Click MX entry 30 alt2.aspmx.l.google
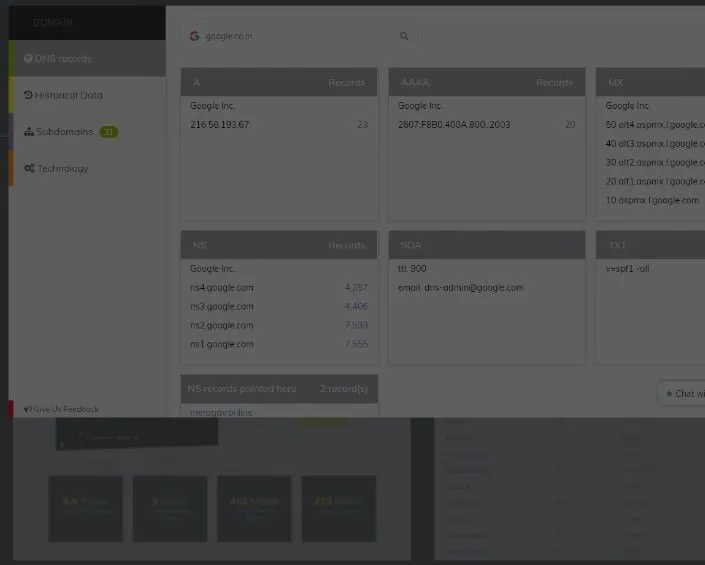The height and width of the screenshot is (565, 705). click(x=655, y=162)
